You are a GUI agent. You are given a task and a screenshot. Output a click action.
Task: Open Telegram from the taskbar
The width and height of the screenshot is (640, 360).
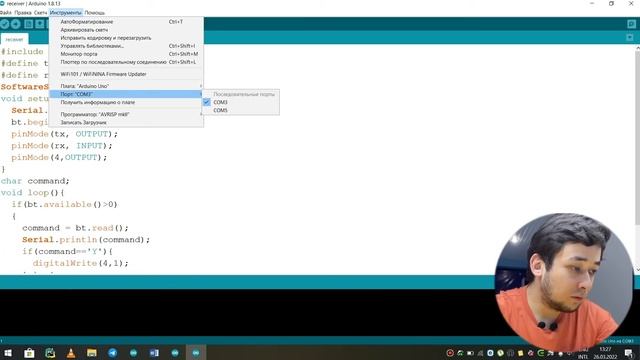[x=113, y=353]
